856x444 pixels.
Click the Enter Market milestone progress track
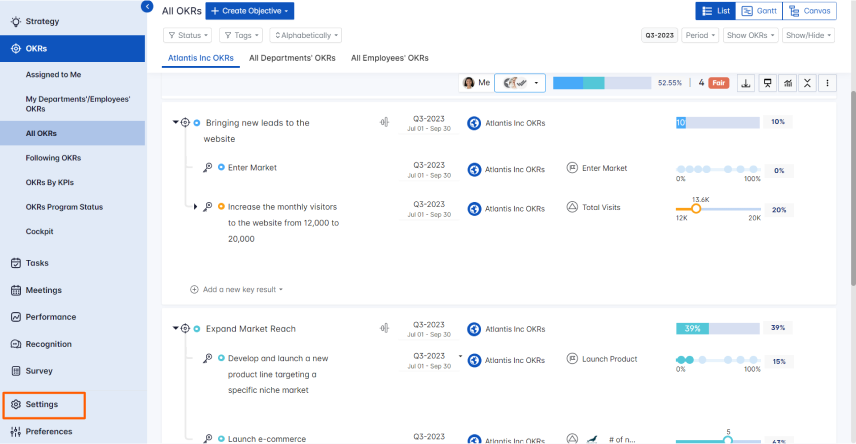[718, 169]
